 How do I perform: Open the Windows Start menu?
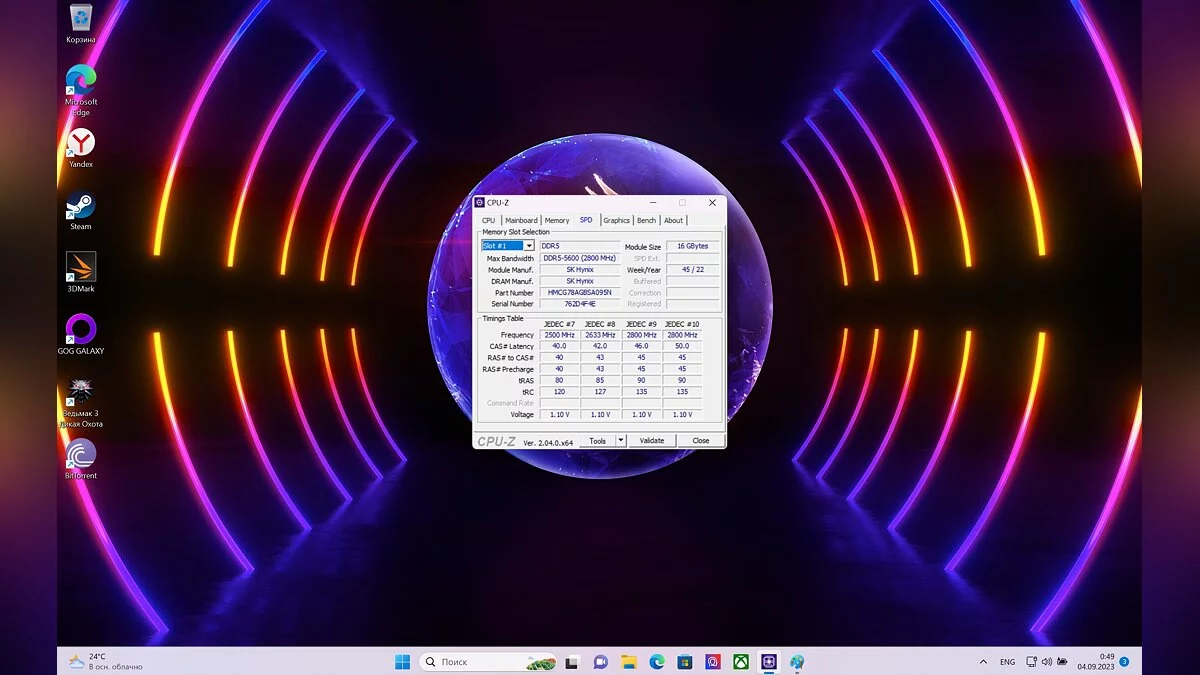(x=402, y=662)
